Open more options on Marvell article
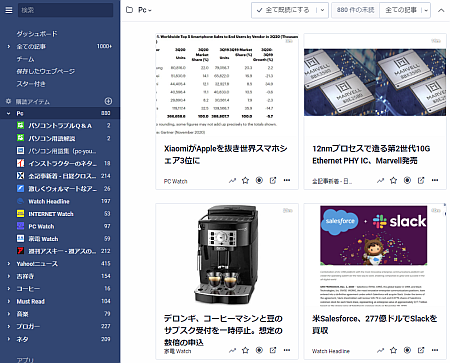The width and height of the screenshot is (450, 363). click(435, 180)
